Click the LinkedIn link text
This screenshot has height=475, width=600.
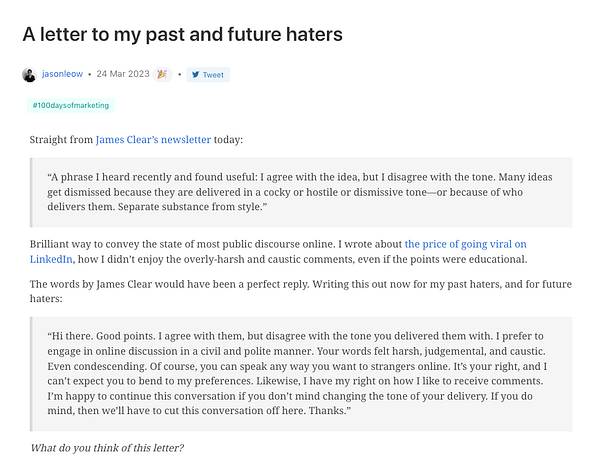tap(51, 259)
